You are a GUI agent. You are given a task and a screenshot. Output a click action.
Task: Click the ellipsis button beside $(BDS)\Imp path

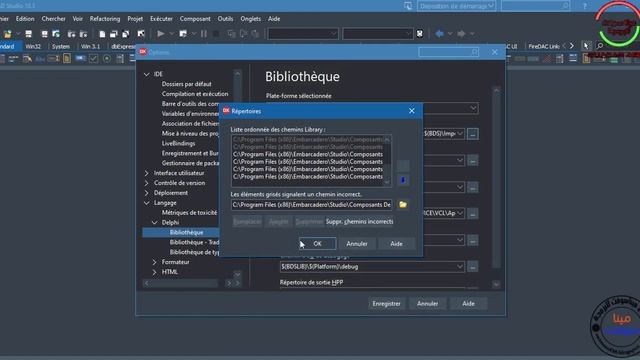point(473,134)
